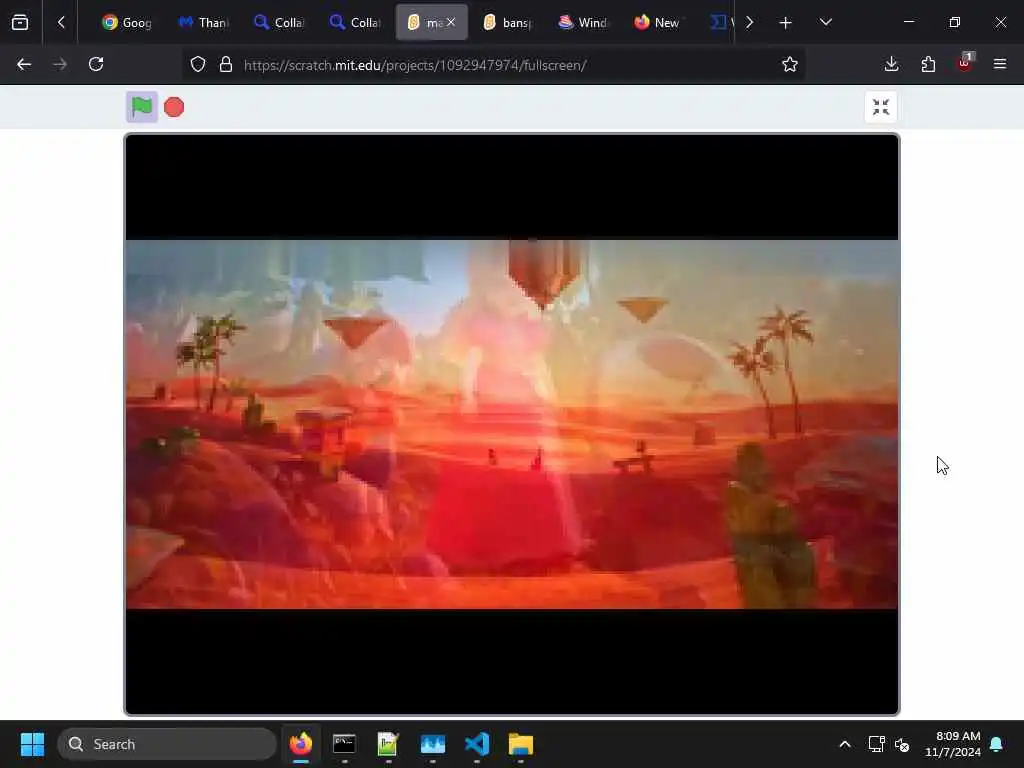The image size is (1024, 768).
Task: Open the extensions puzzle-piece menu
Action: pyautogui.click(x=928, y=64)
